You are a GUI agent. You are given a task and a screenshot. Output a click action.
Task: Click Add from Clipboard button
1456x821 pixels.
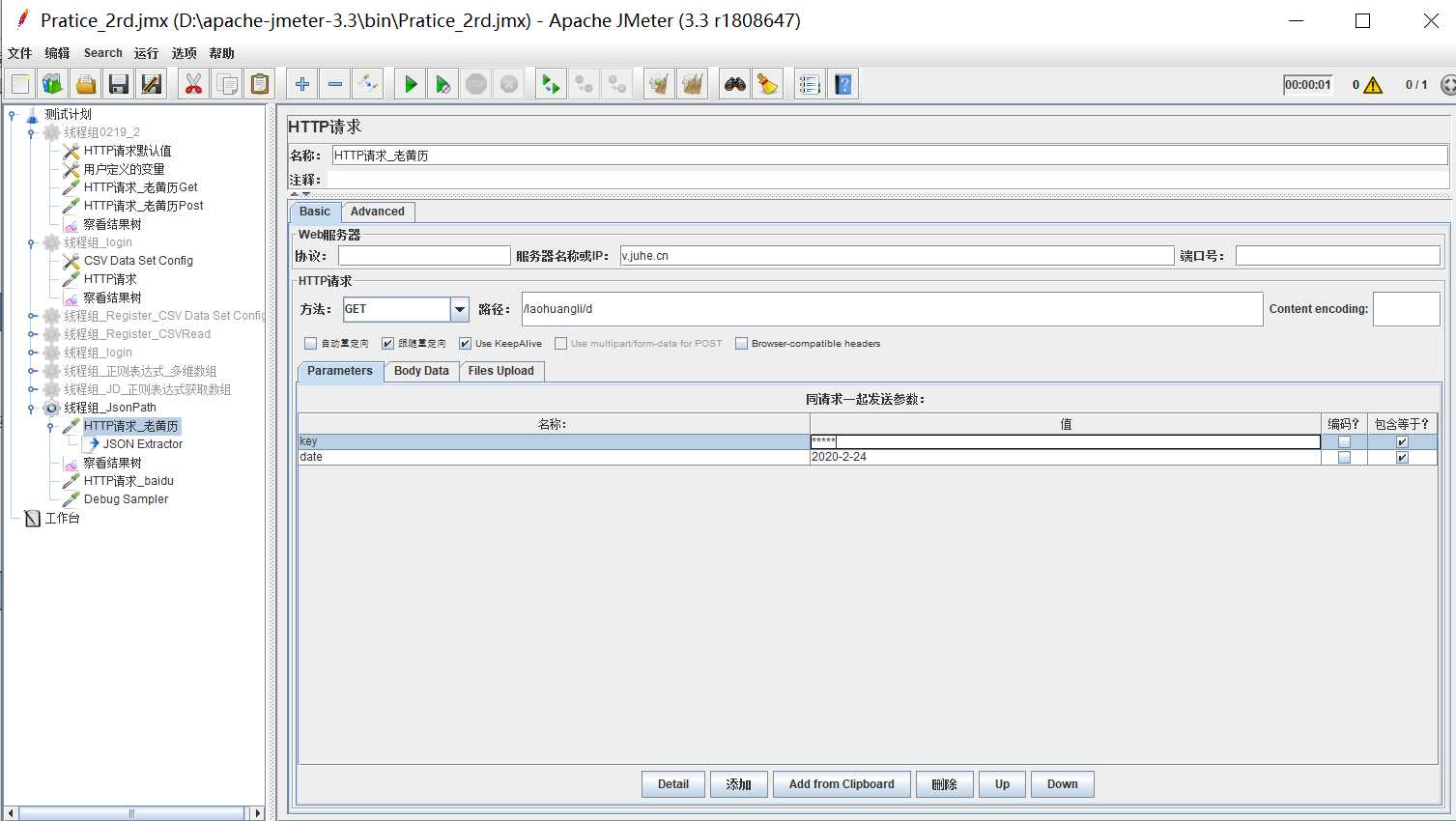point(842,784)
